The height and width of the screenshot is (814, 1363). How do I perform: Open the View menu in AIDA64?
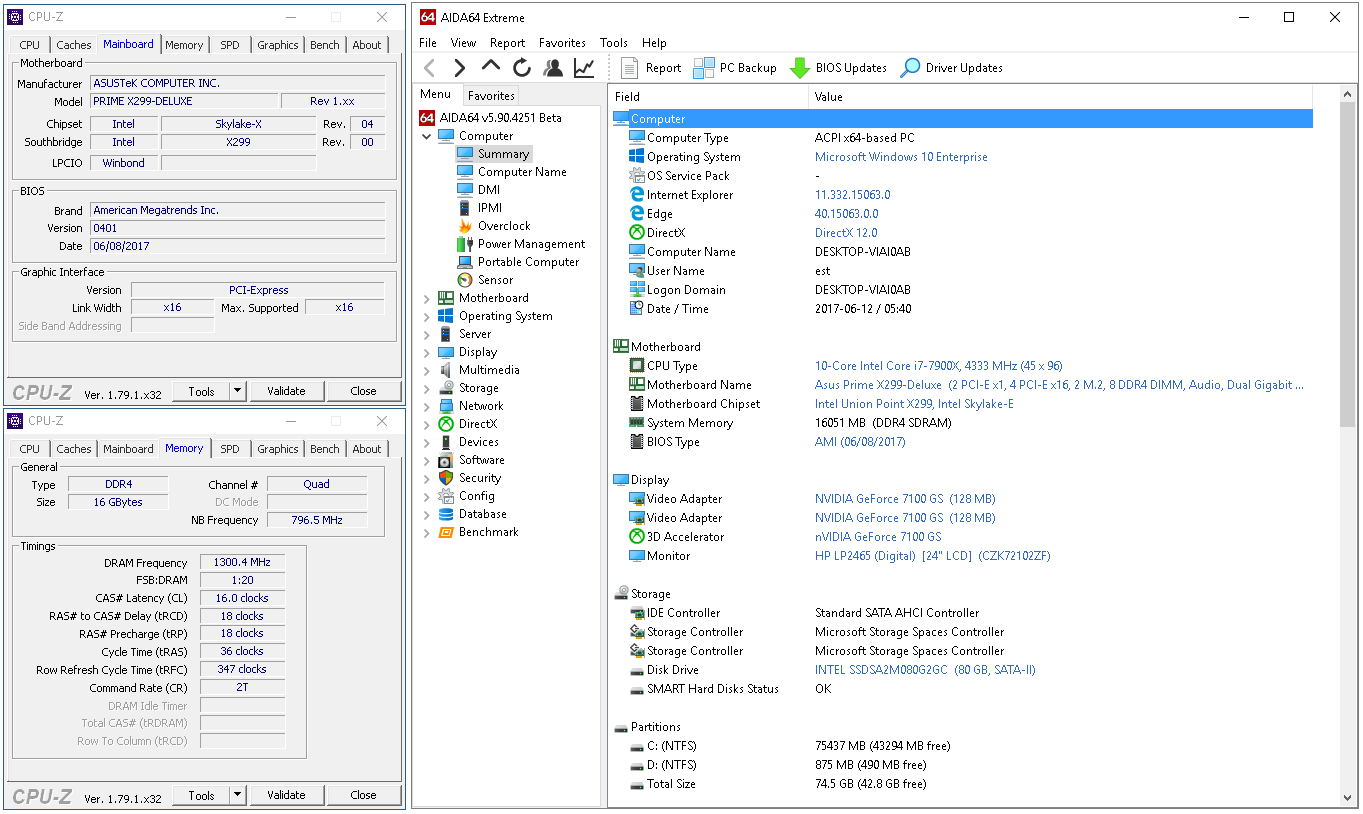(x=463, y=43)
